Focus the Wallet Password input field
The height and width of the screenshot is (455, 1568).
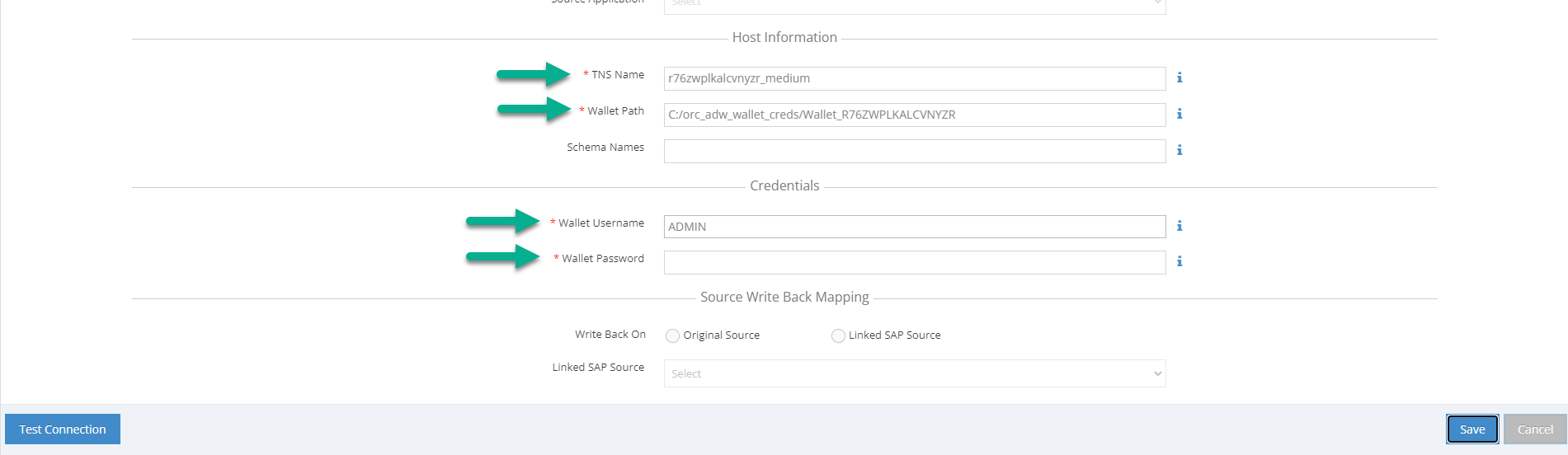click(915, 262)
